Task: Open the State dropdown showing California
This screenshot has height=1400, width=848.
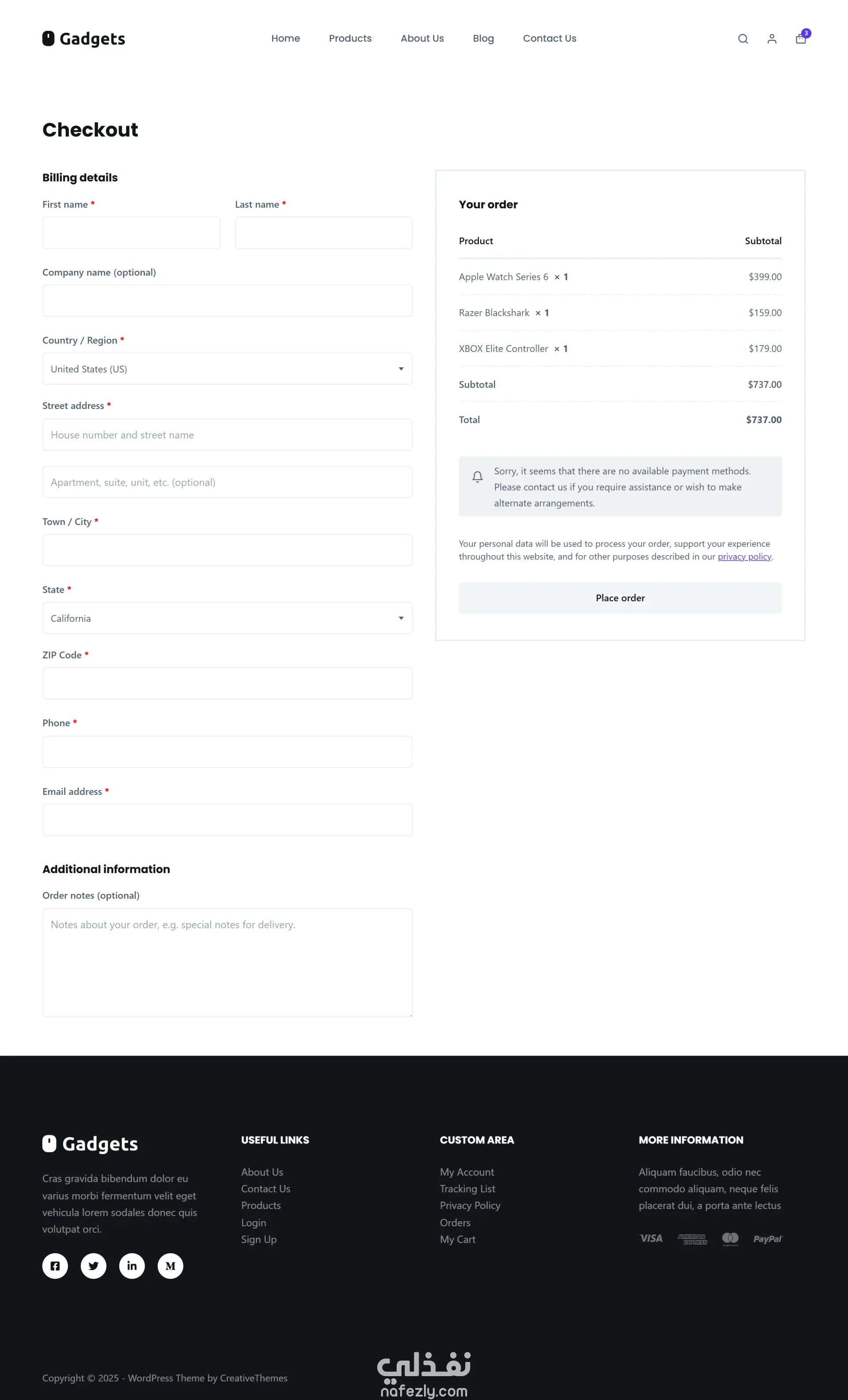Action: coord(227,618)
